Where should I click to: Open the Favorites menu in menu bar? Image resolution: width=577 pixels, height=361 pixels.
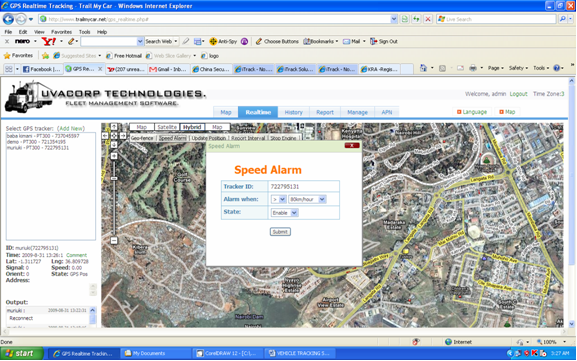(x=61, y=32)
